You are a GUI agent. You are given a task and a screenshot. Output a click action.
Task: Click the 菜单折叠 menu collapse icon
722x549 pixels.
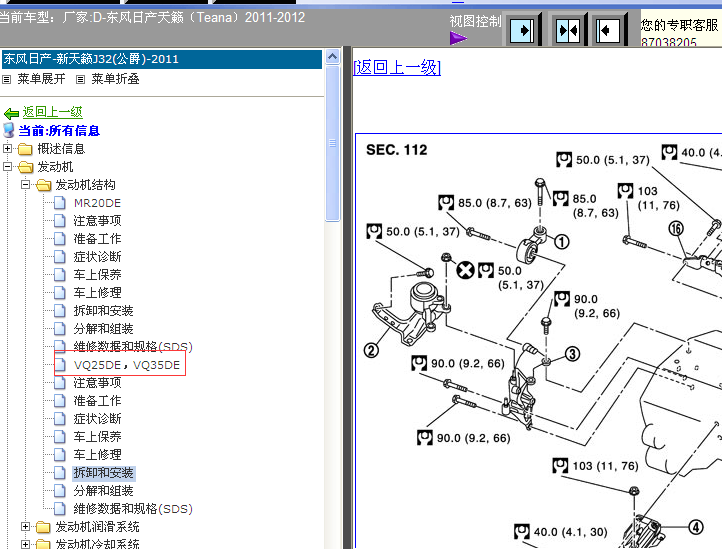[x=80, y=80]
